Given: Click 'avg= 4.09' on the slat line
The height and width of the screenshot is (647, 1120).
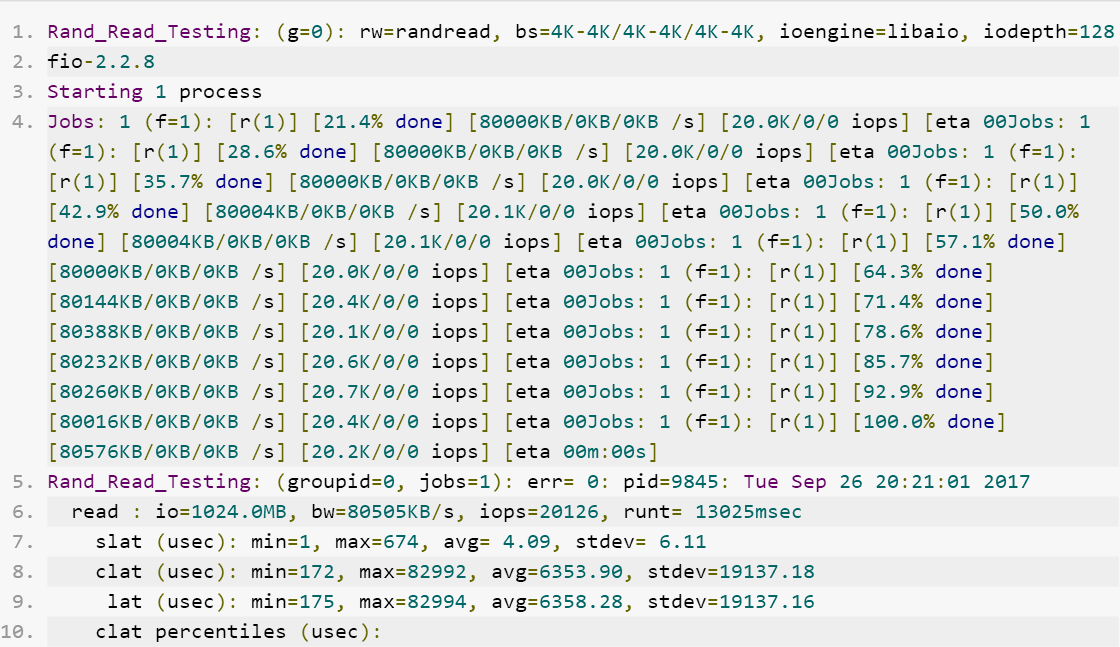Looking at the screenshot, I should (x=497, y=542).
